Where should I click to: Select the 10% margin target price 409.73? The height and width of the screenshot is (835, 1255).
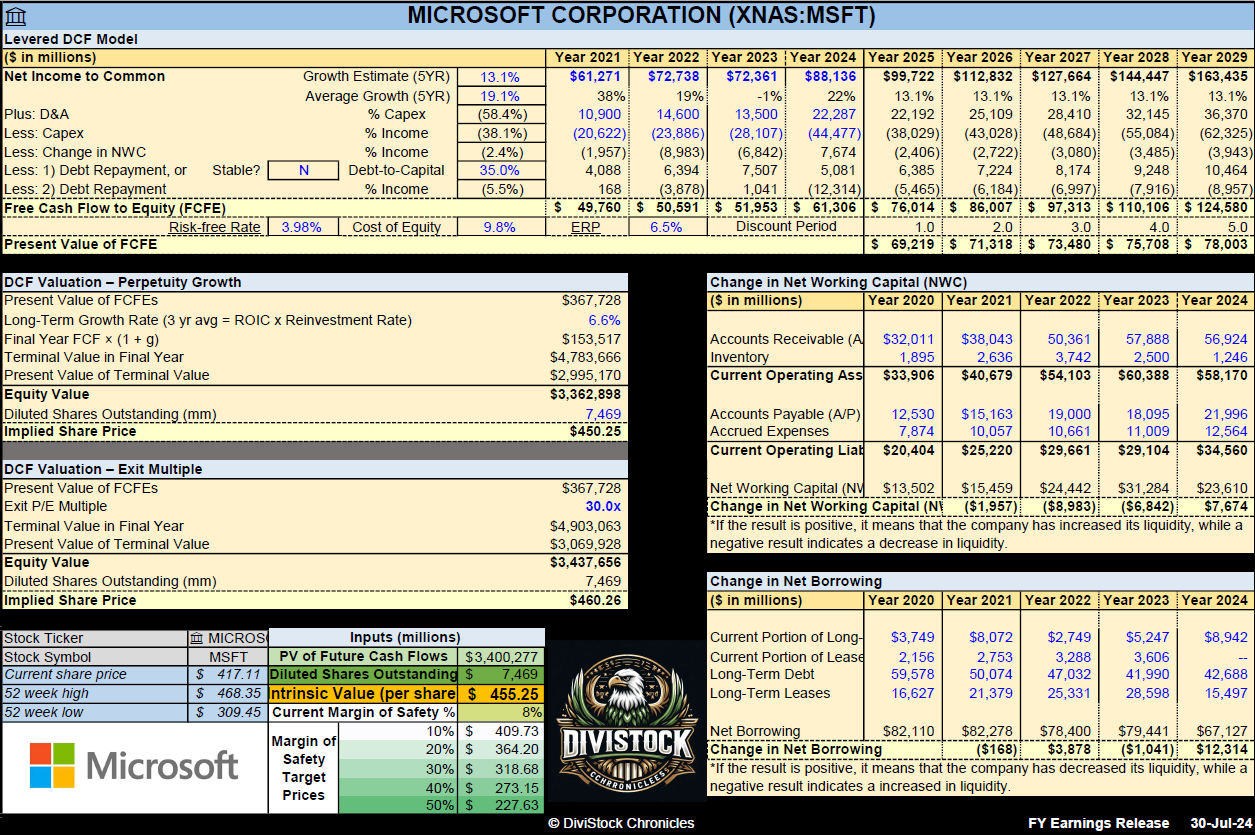click(501, 731)
